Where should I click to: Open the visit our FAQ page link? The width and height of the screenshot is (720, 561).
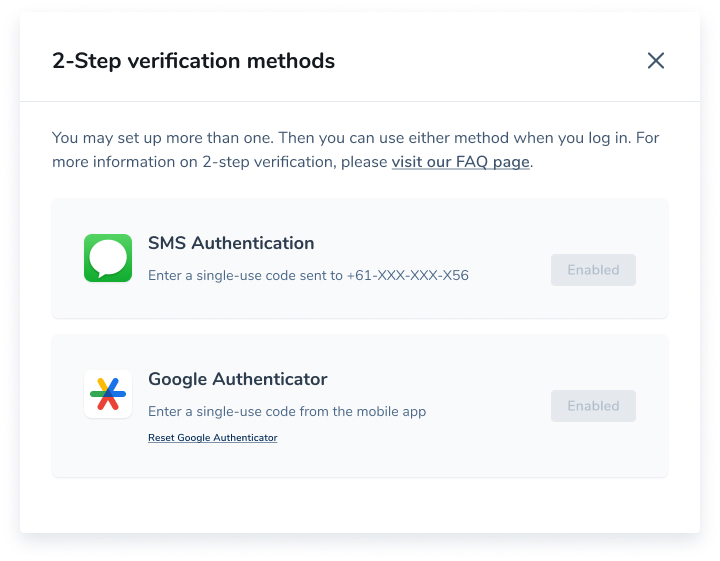(461, 162)
